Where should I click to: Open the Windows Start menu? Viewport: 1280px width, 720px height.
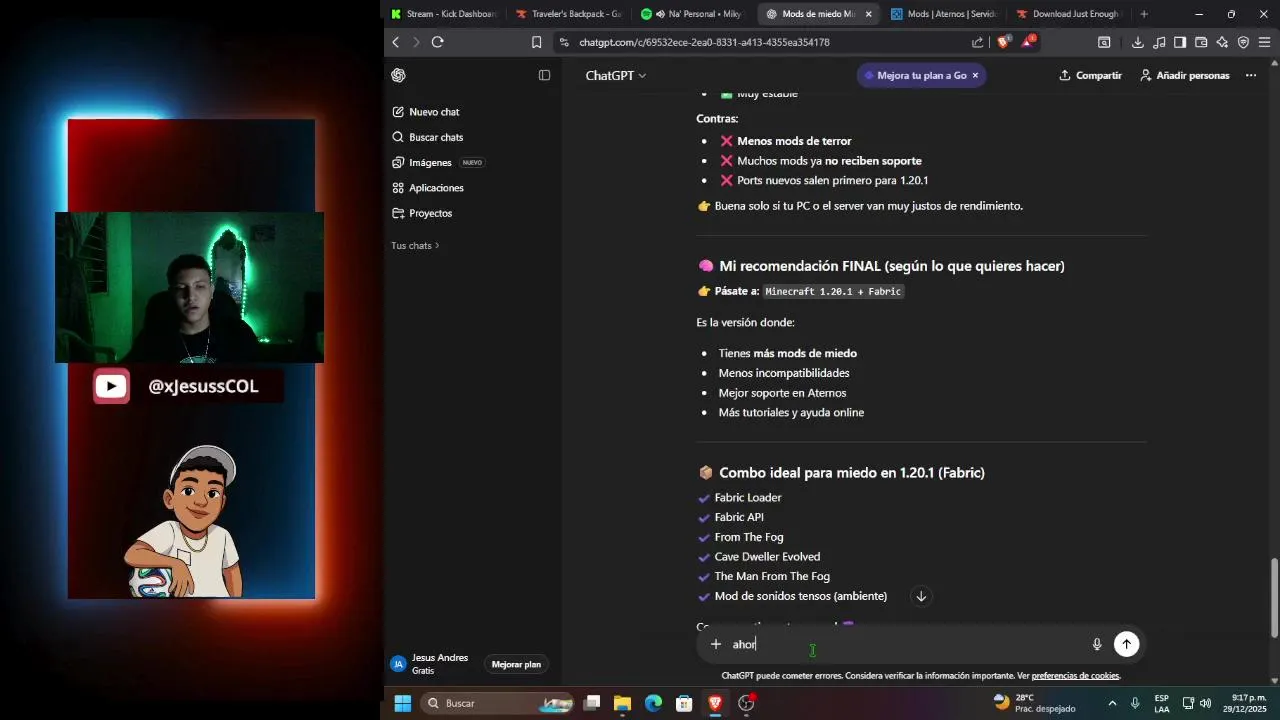tap(402, 703)
